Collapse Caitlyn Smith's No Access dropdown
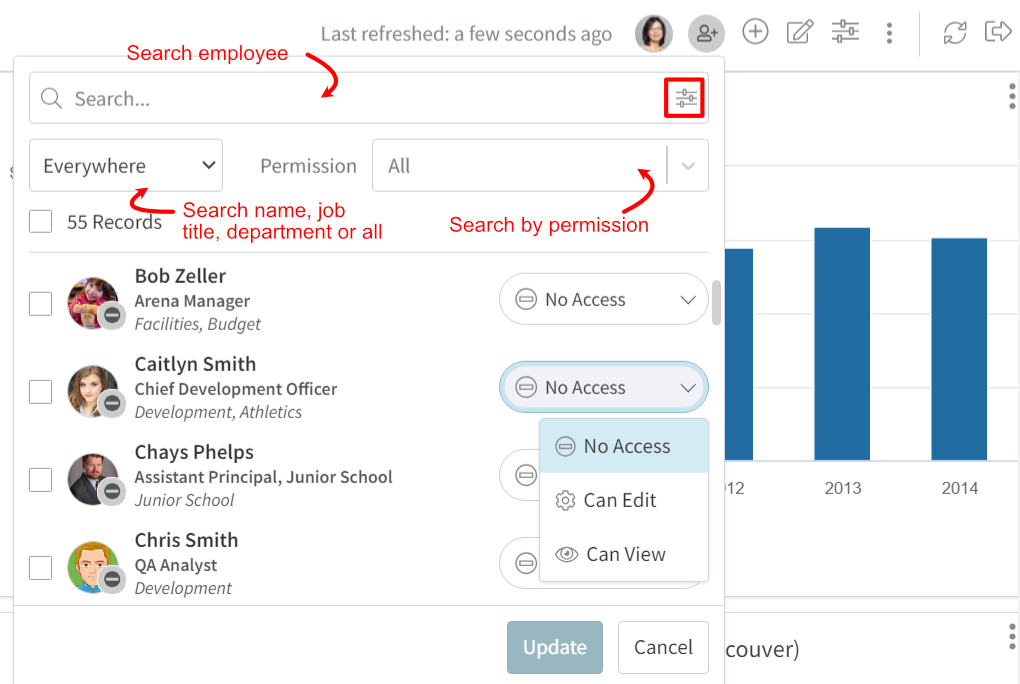The height and width of the screenshot is (684, 1020). pos(603,387)
